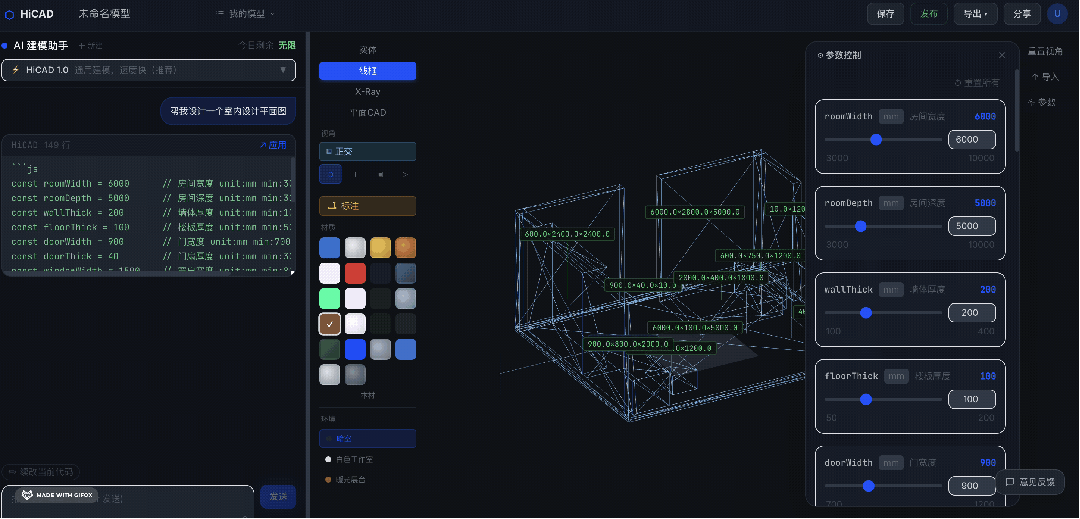Click the 分享 share button
This screenshot has width=1080, height=519.
[1022, 14]
